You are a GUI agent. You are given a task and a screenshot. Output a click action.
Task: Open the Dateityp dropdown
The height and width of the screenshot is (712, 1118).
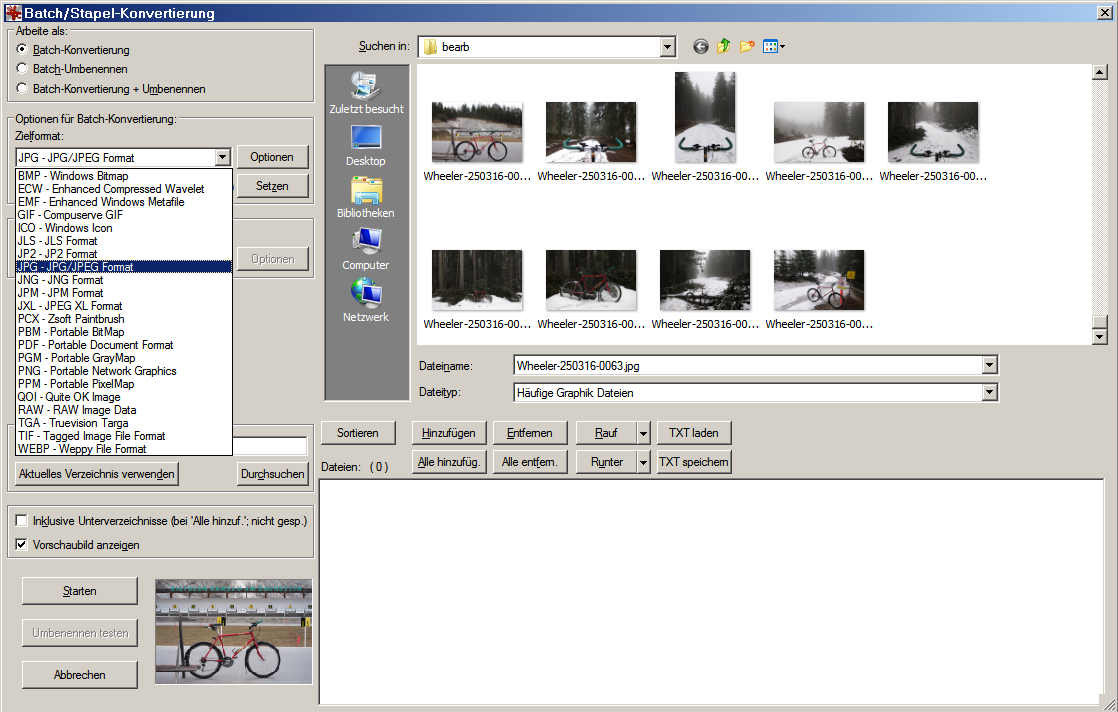989,393
